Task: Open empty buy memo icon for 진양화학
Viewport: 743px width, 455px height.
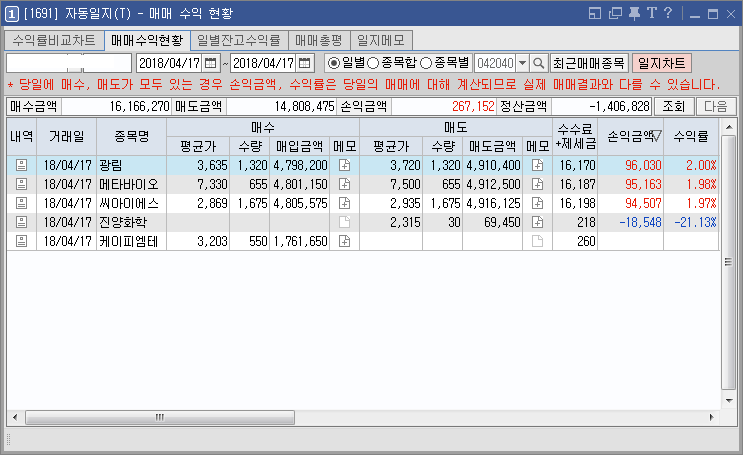Action: click(344, 222)
